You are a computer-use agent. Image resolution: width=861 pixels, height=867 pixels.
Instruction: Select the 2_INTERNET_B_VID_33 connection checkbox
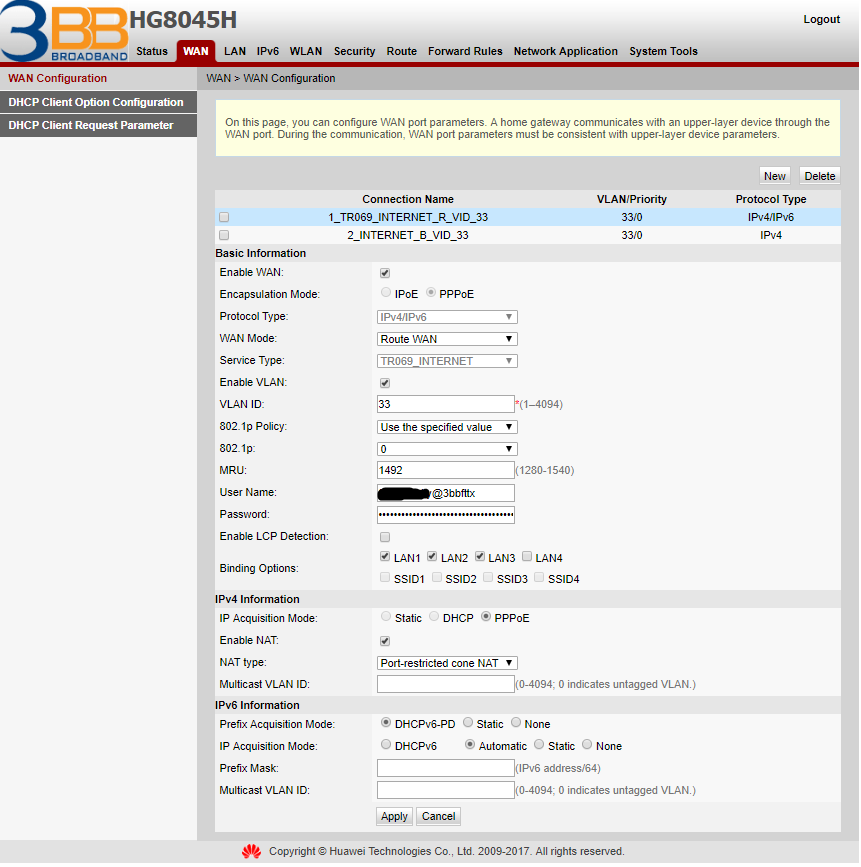point(224,235)
